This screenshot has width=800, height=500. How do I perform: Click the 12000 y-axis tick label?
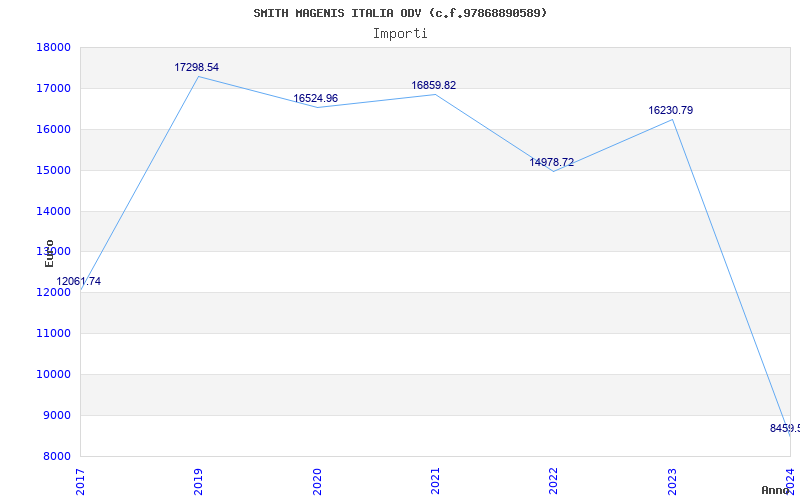point(53,292)
